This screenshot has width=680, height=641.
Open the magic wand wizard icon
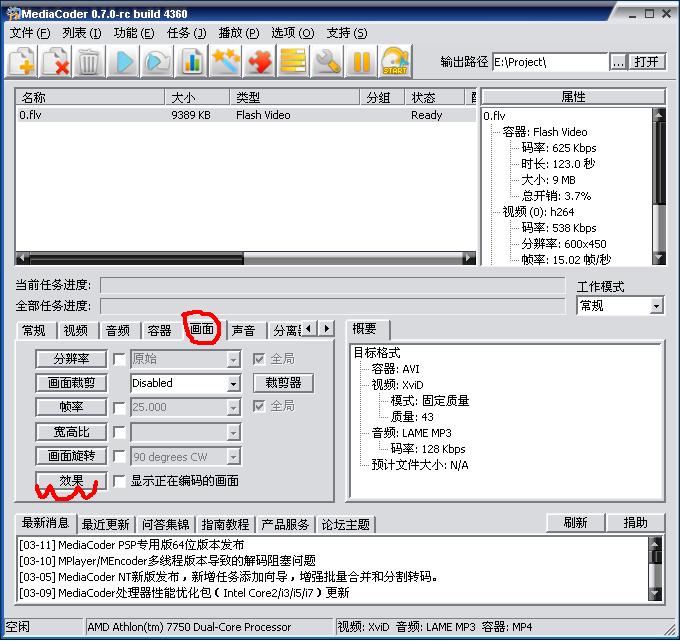(225, 62)
